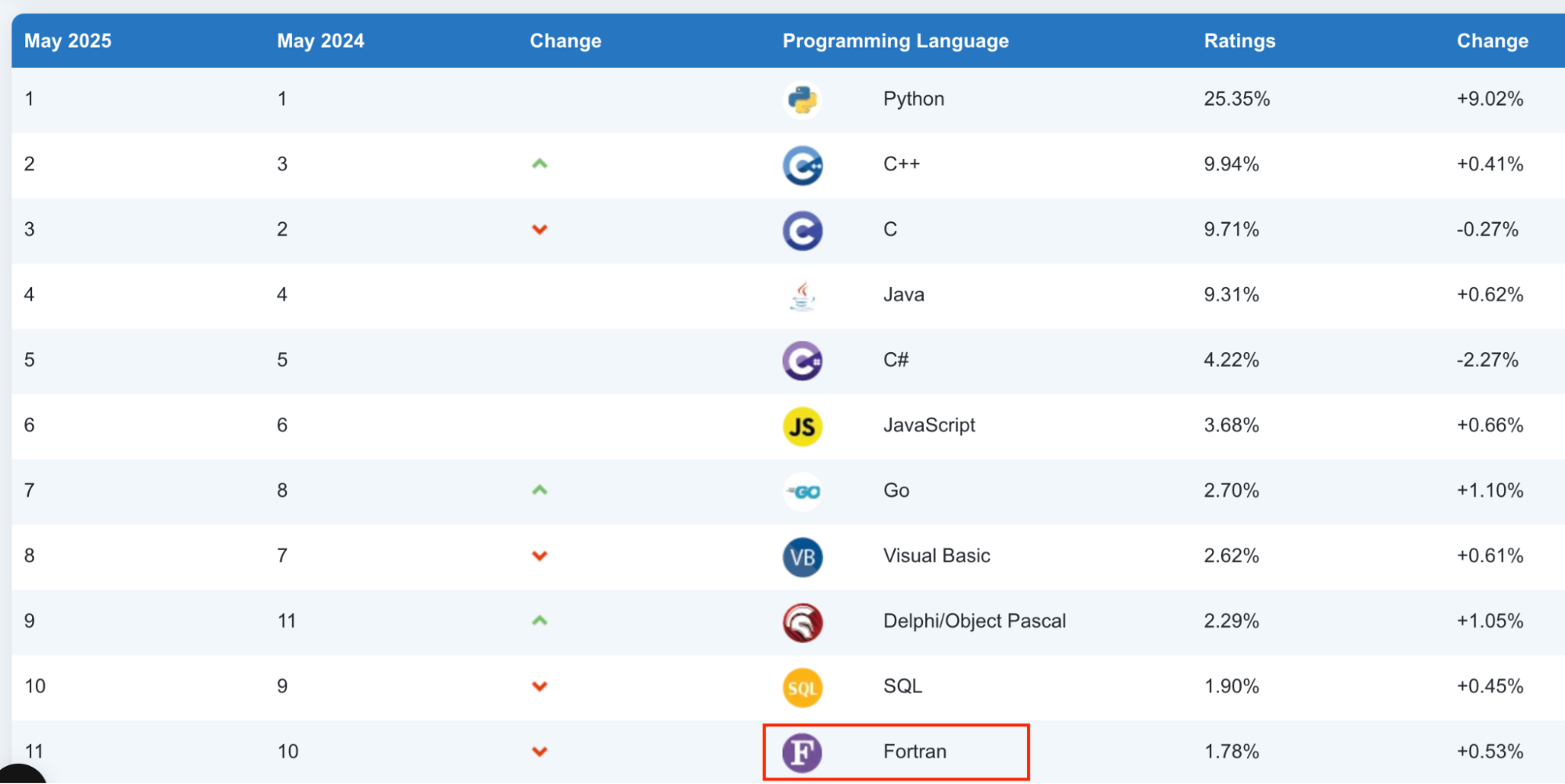The height and width of the screenshot is (784, 1565).
Task: Click the Visual Basic VB icon
Action: [x=802, y=557]
